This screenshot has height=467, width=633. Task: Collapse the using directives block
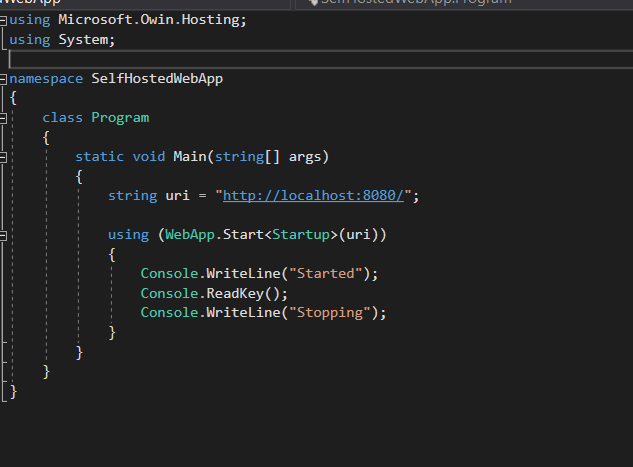[x=4, y=19]
